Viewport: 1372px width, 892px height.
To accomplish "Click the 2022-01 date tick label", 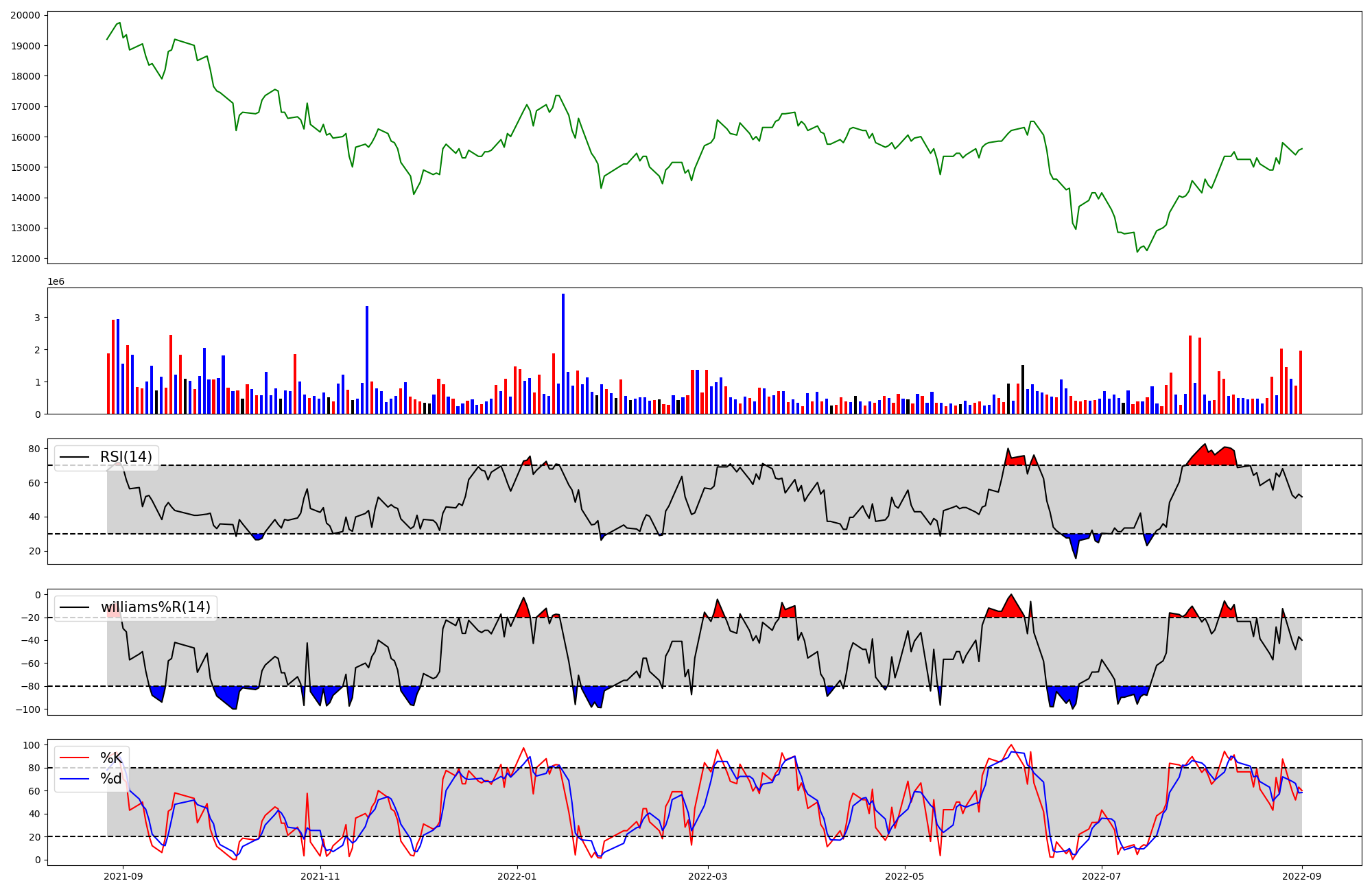I will (517, 876).
